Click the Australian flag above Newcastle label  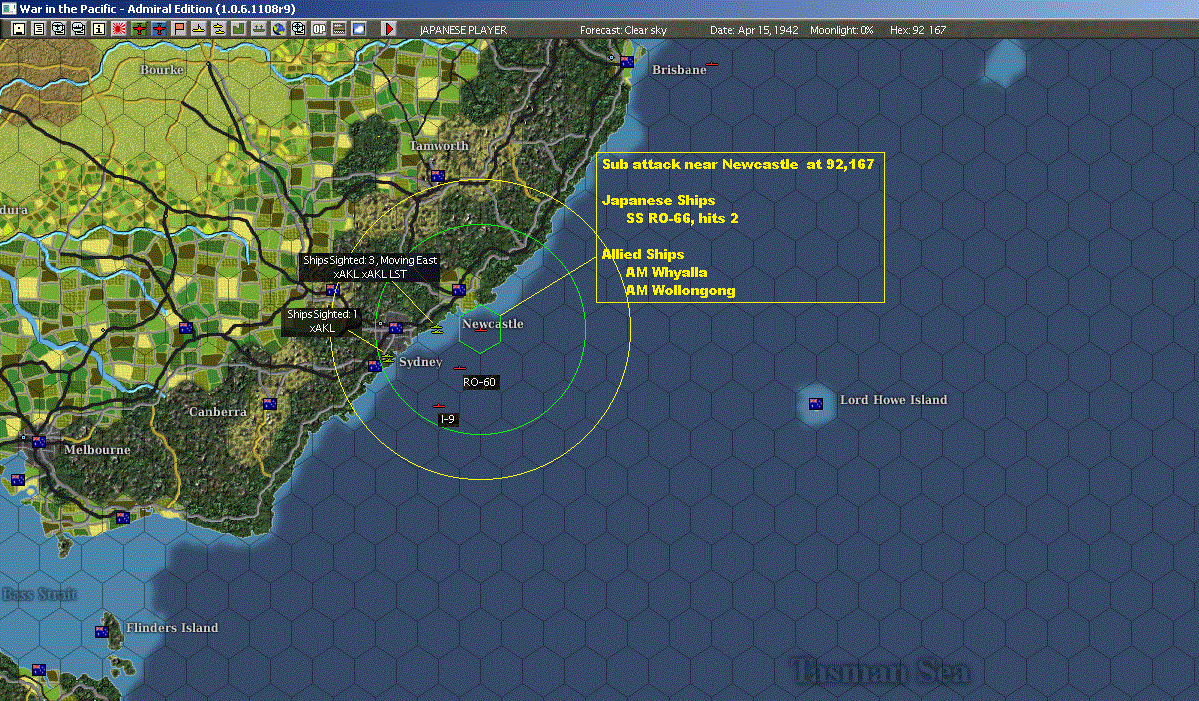tap(459, 290)
